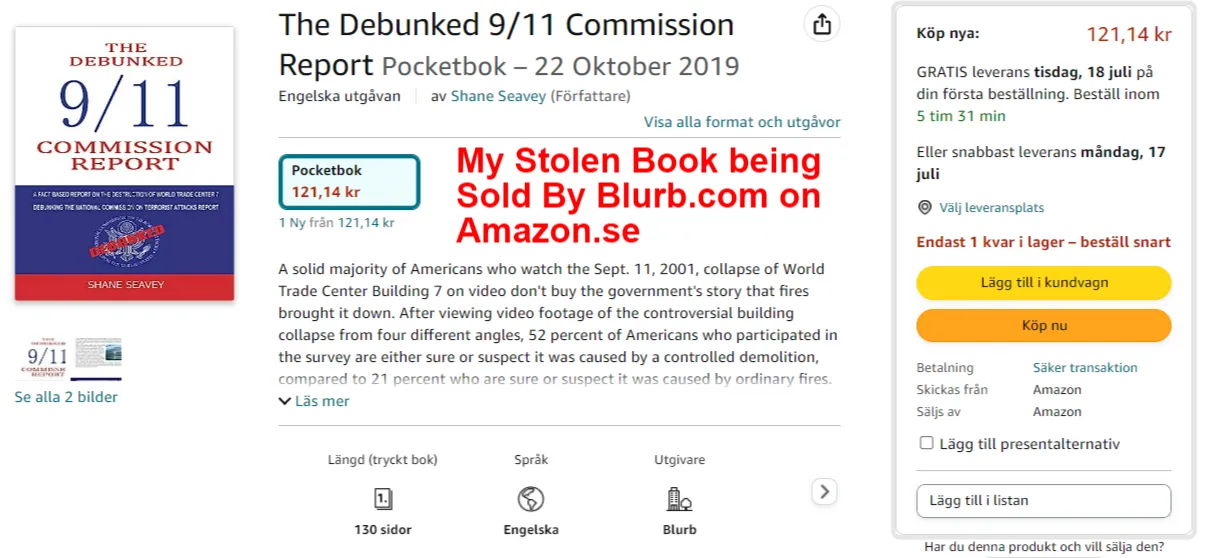Enable the Lägg till presentalternativ checkbox
Viewport: 1209px width, 558px height.
[926, 444]
